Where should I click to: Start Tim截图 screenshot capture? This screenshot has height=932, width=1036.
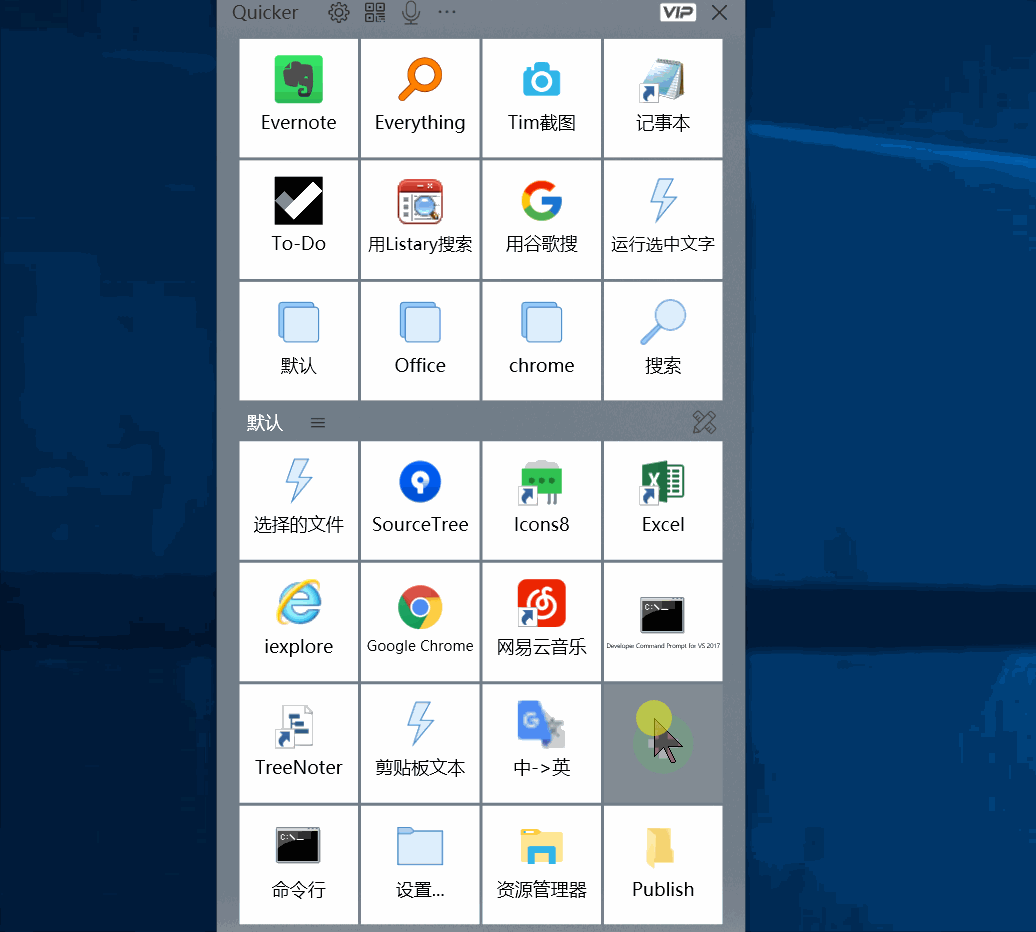(541, 98)
